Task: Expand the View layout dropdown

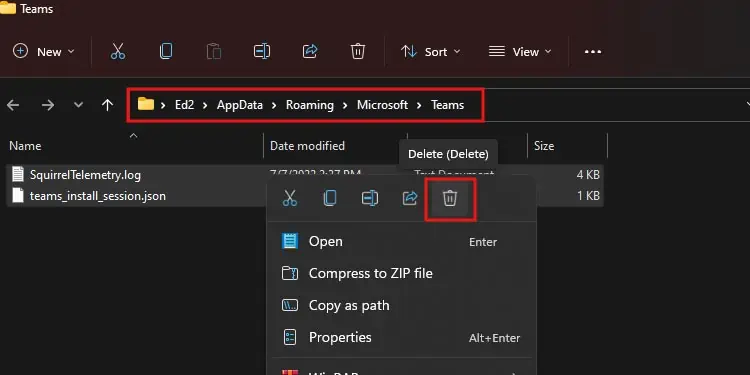Action: (x=520, y=52)
